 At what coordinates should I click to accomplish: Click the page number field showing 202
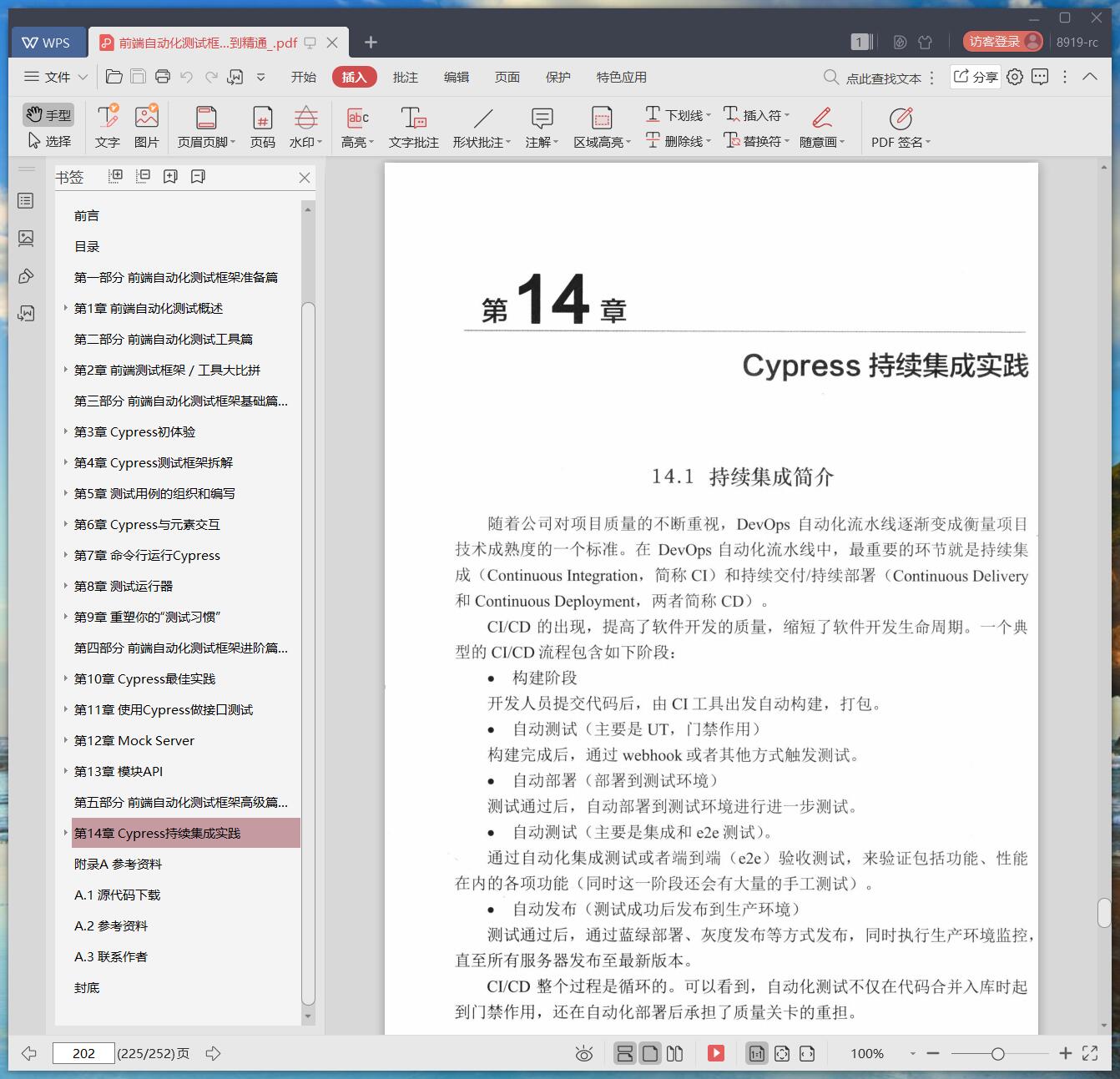click(83, 1053)
